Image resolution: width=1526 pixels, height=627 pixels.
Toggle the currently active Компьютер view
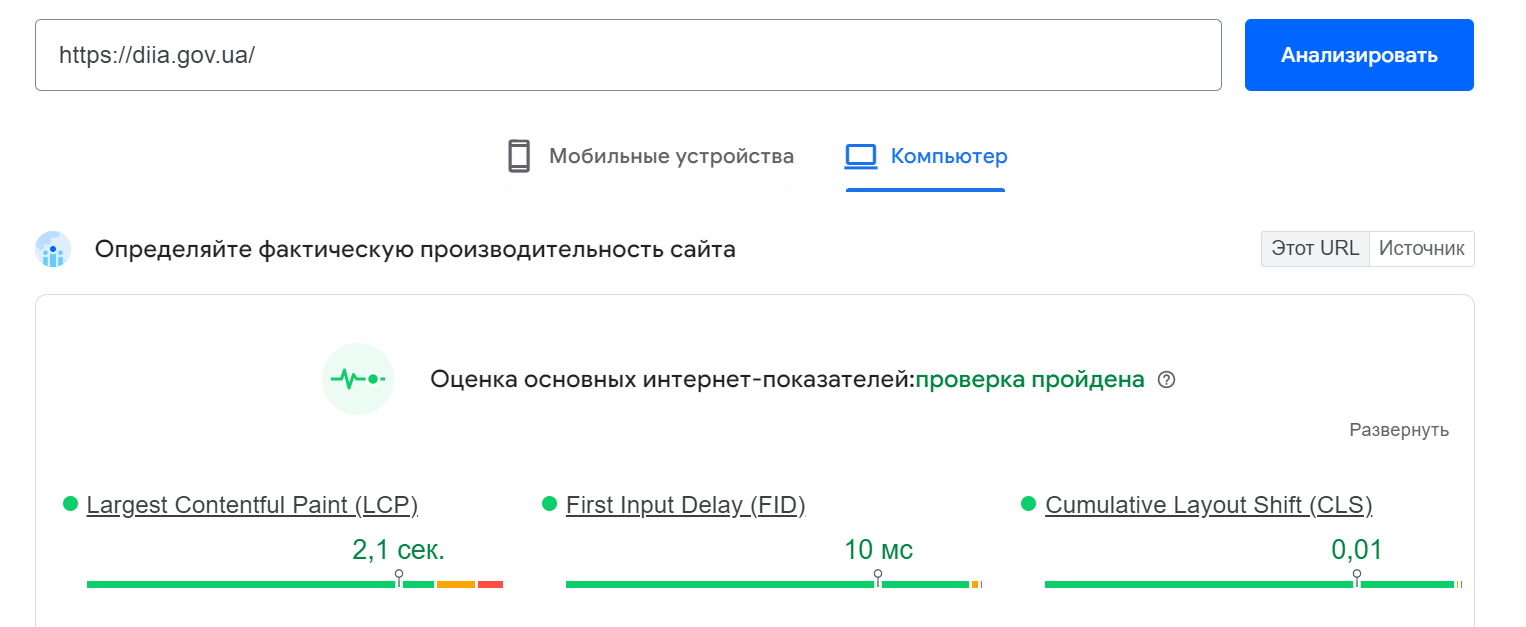pos(924,156)
